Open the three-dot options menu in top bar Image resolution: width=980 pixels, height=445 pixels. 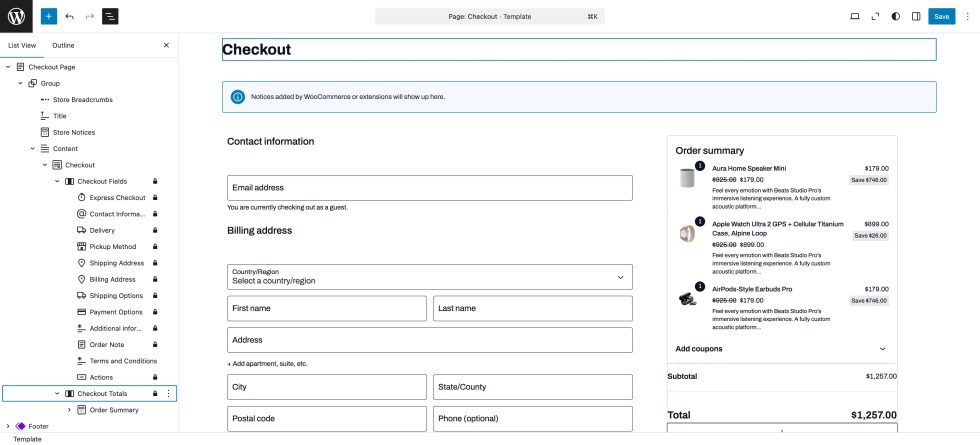coord(968,16)
